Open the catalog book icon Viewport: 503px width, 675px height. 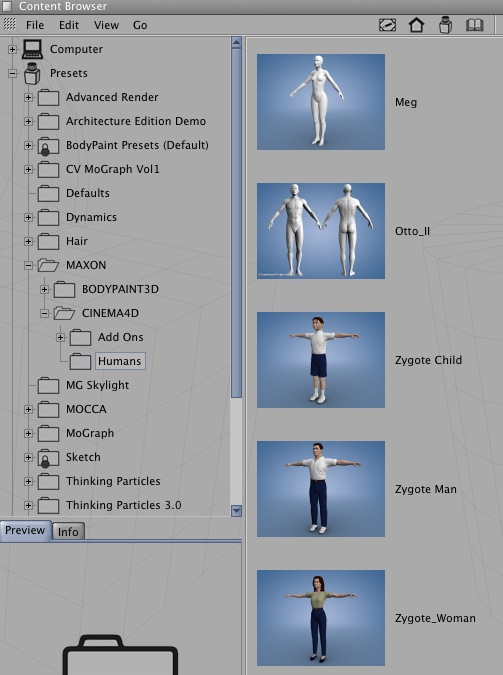click(475, 25)
